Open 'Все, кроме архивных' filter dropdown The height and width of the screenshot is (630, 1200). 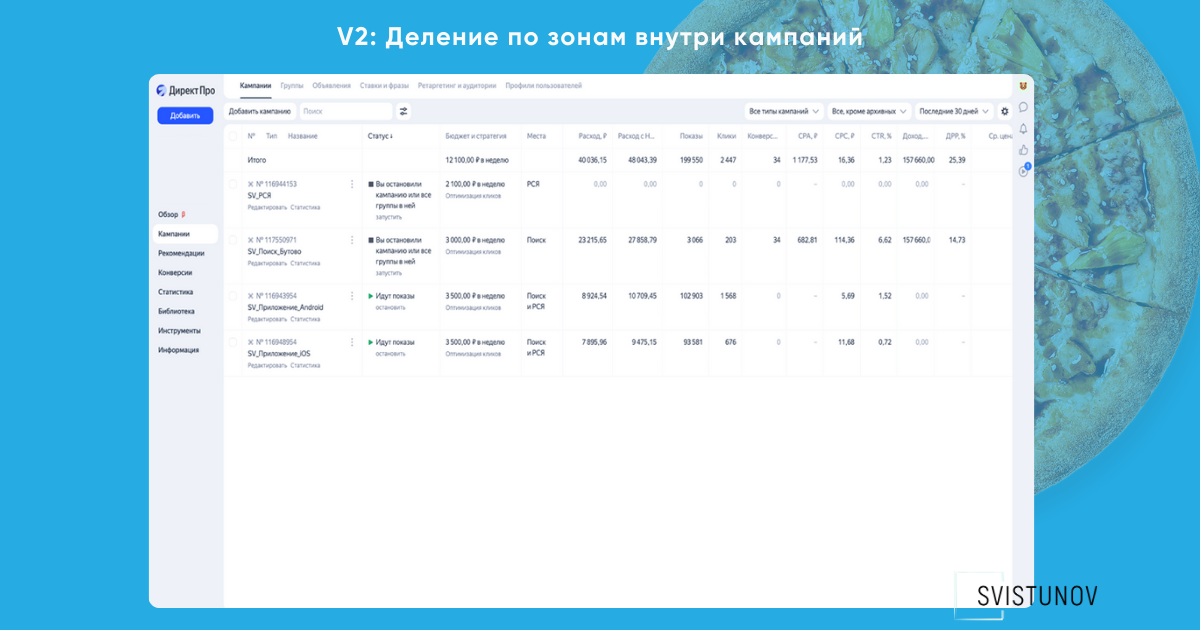[868, 112]
